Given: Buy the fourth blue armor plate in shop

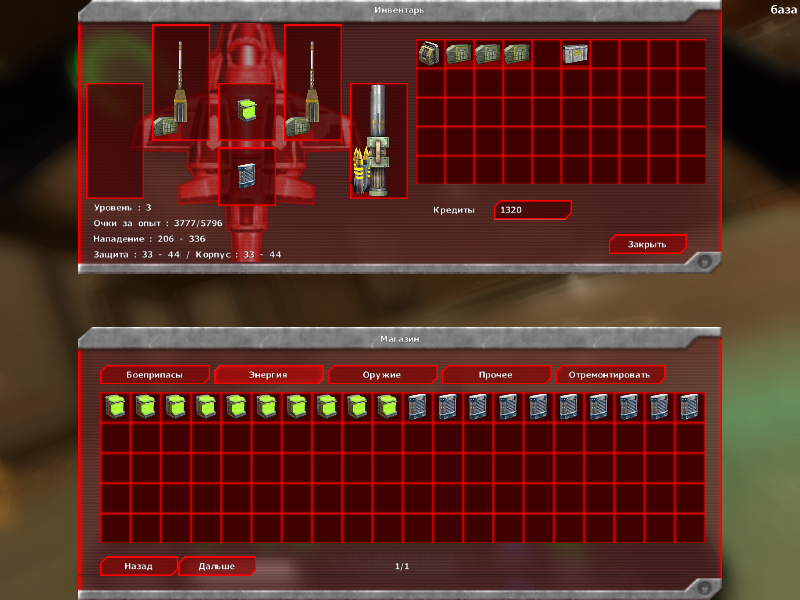Looking at the screenshot, I should (508, 407).
